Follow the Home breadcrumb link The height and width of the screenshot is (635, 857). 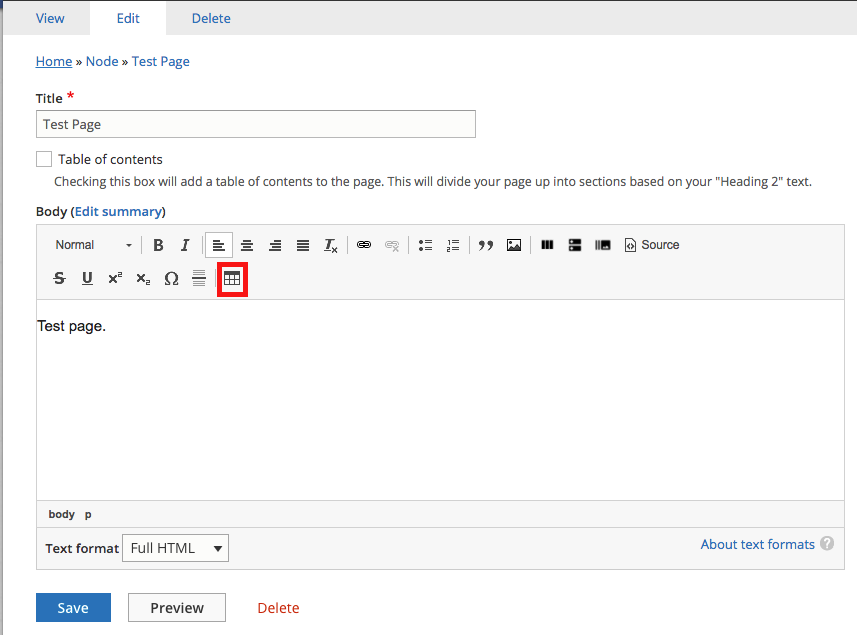[54, 61]
